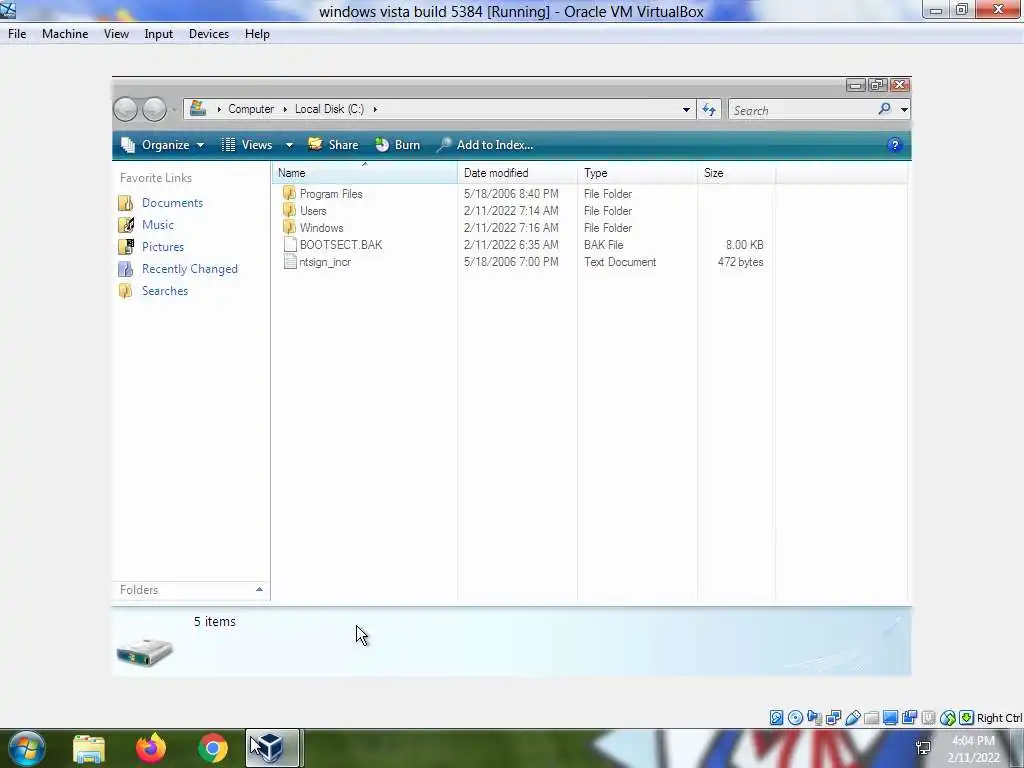Expand breadcrumb arrow before Computer

coord(219,109)
